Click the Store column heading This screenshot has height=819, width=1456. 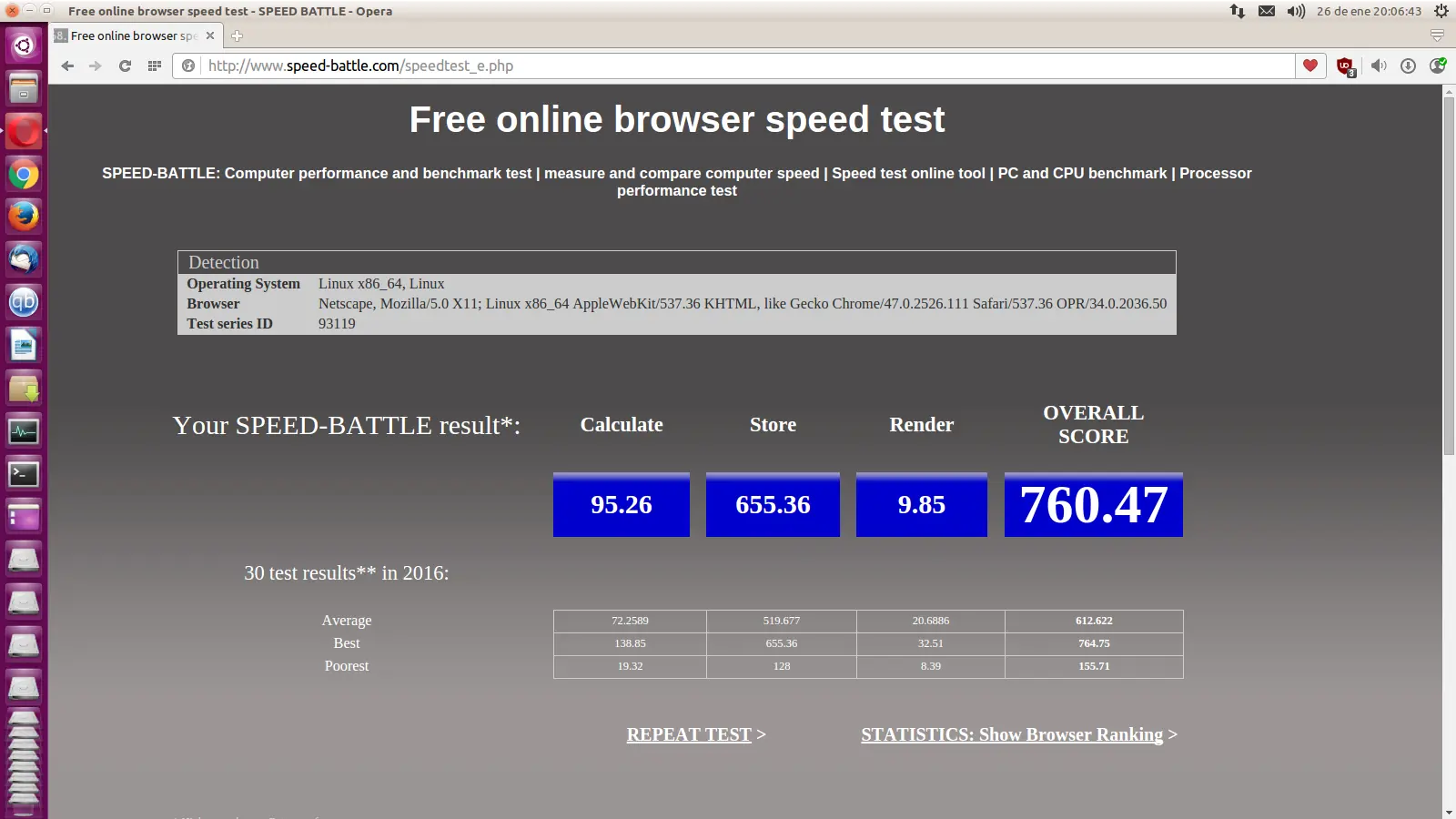click(773, 425)
